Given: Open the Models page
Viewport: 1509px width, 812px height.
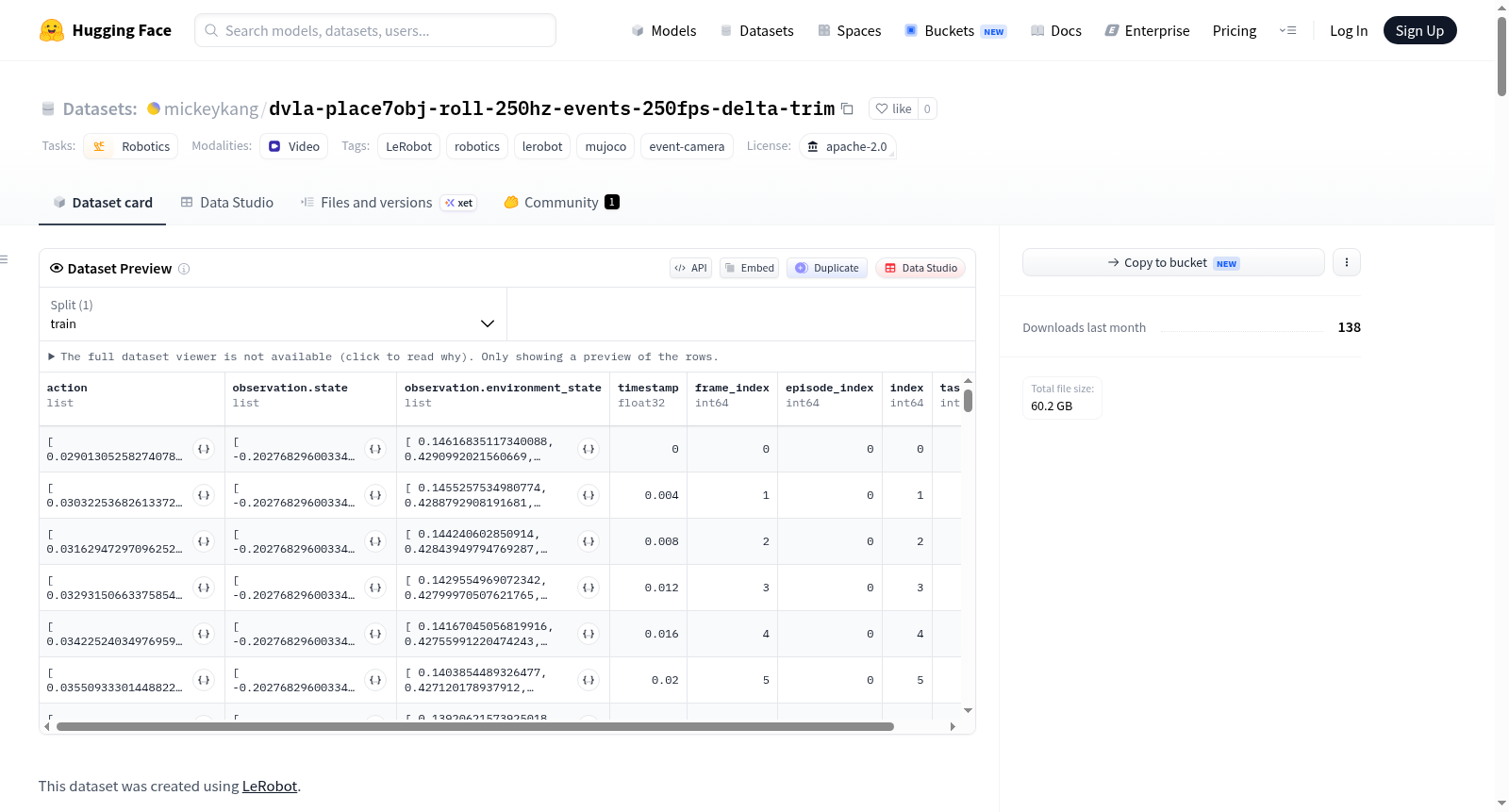Looking at the screenshot, I should pos(664,30).
